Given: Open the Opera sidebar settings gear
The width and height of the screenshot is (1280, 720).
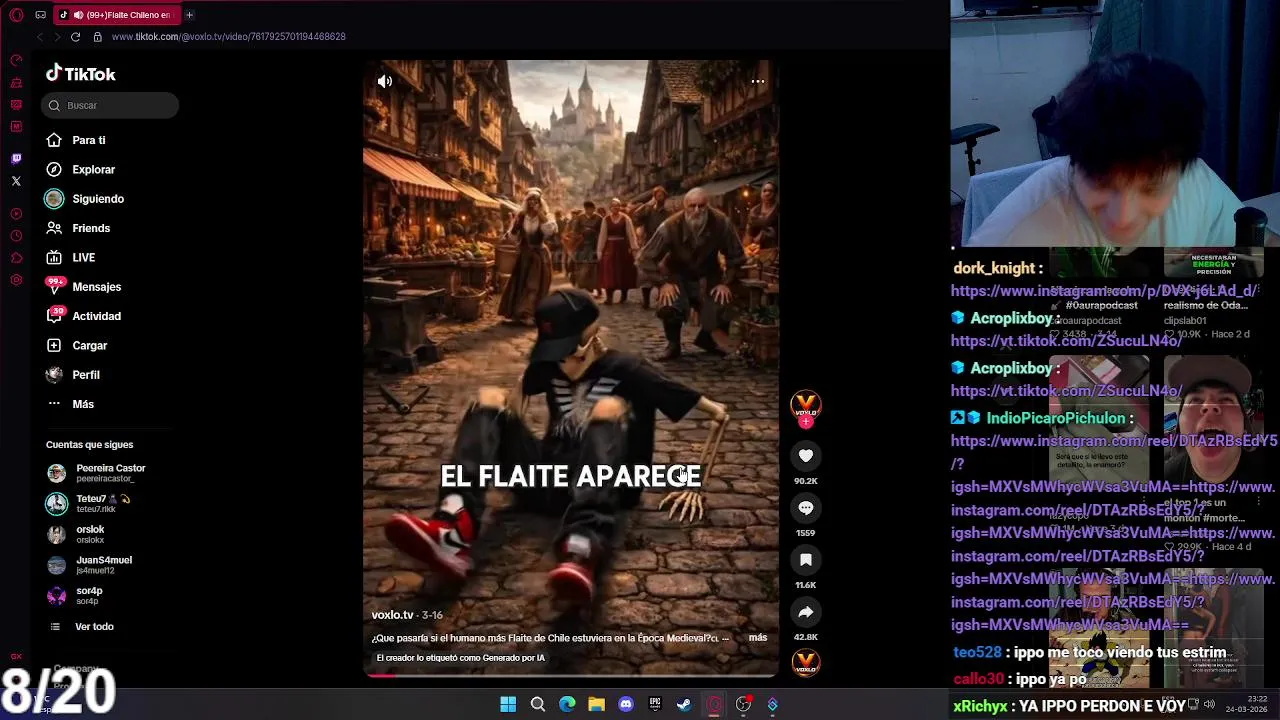Looking at the screenshot, I should click(x=16, y=280).
